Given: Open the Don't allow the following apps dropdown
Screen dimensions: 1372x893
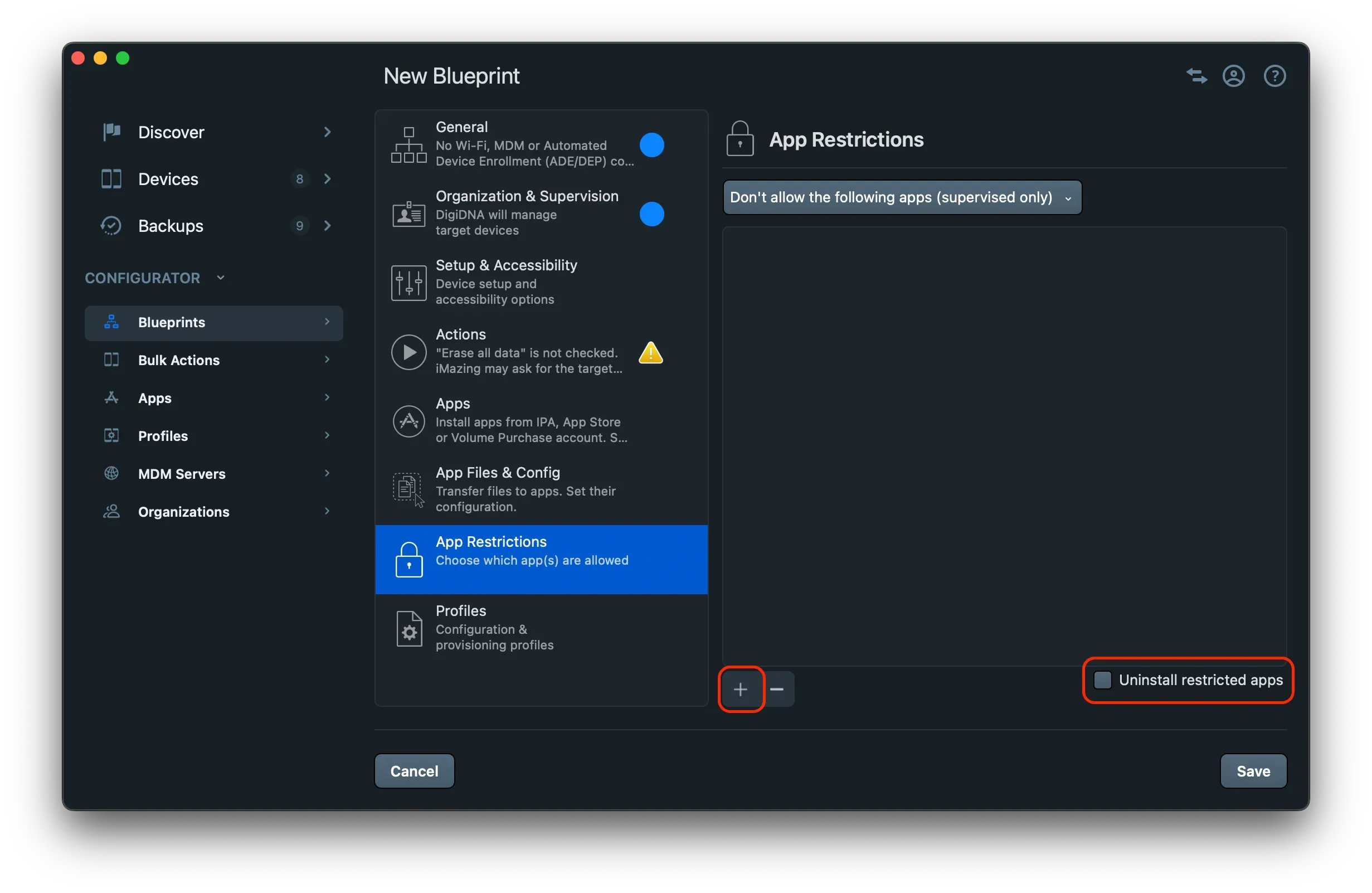Looking at the screenshot, I should 902,197.
